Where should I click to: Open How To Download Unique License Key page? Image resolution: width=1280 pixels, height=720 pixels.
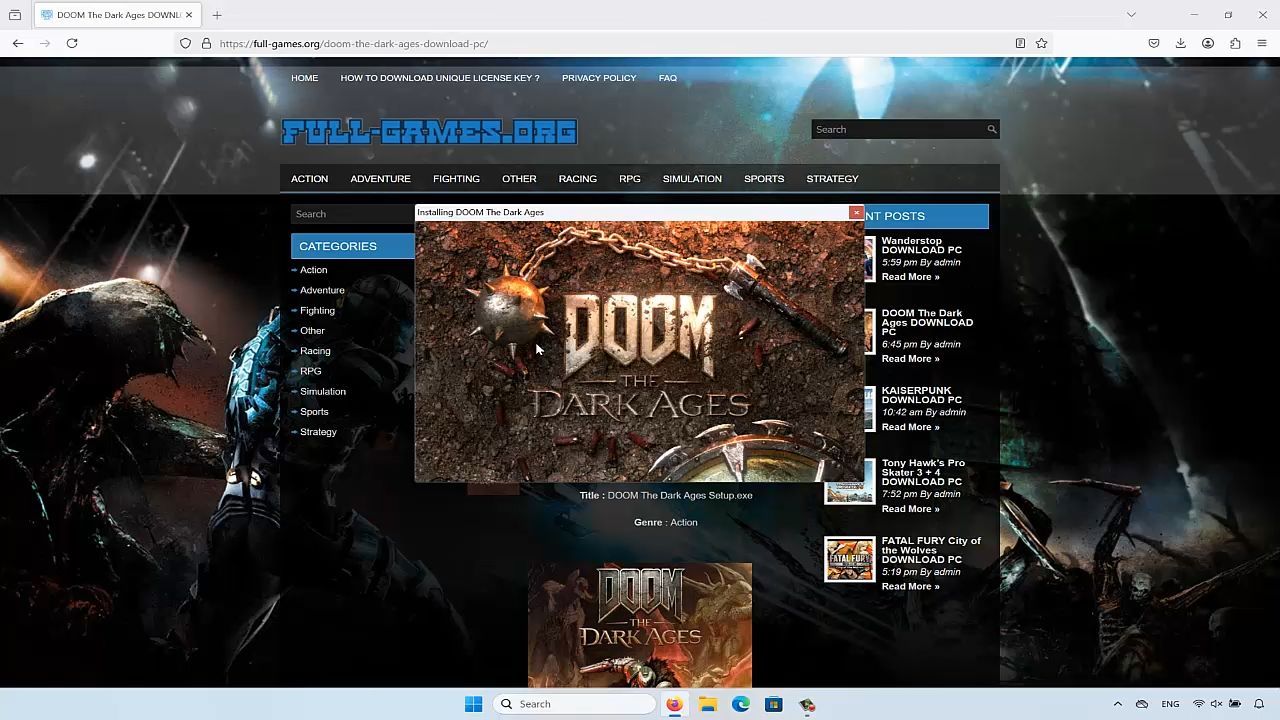click(439, 78)
